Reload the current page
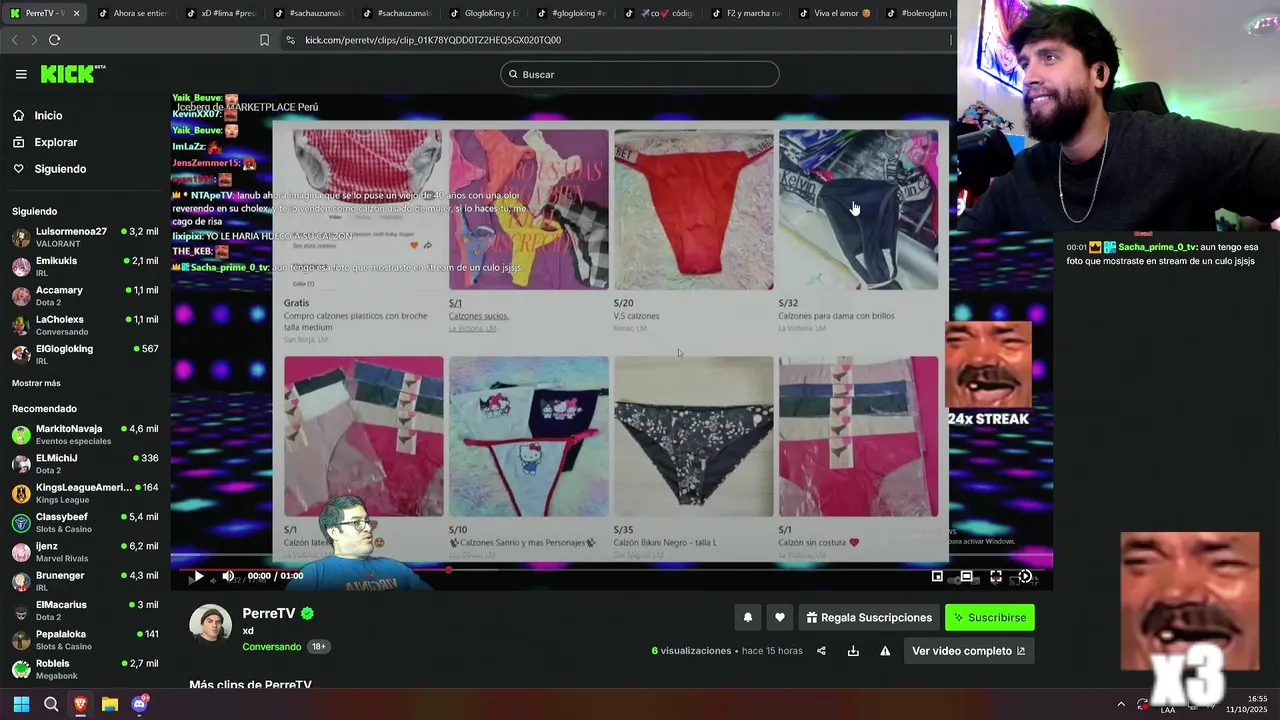This screenshot has height=720, width=1280. [x=54, y=40]
